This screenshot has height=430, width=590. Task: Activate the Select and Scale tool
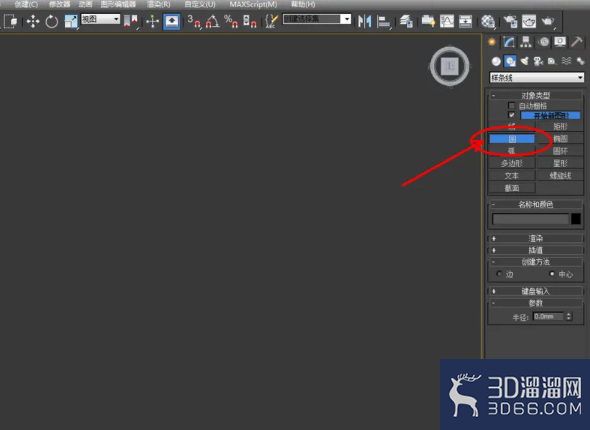point(71,21)
